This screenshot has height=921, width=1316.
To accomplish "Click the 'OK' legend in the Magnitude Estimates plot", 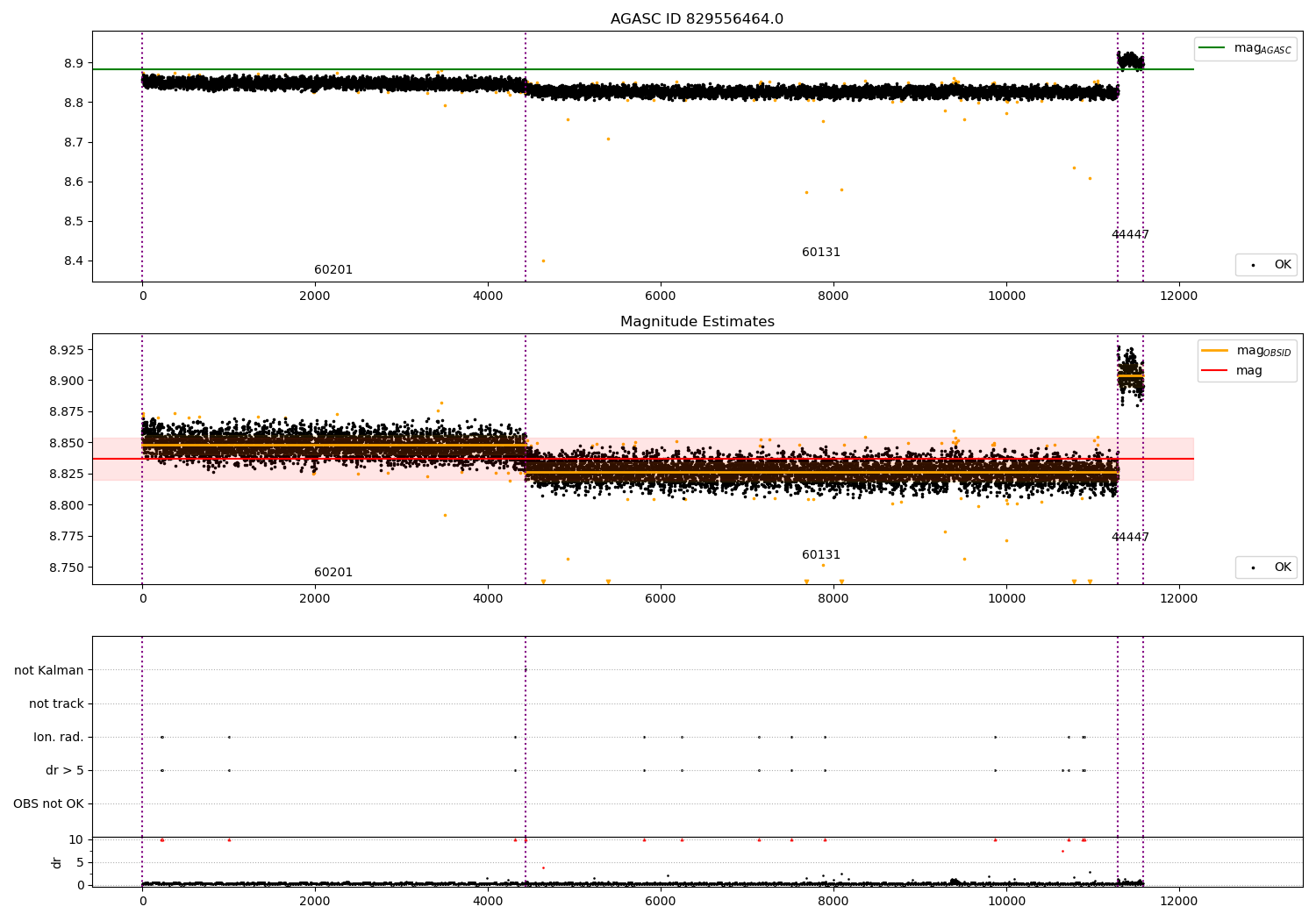I will pos(1266,568).
